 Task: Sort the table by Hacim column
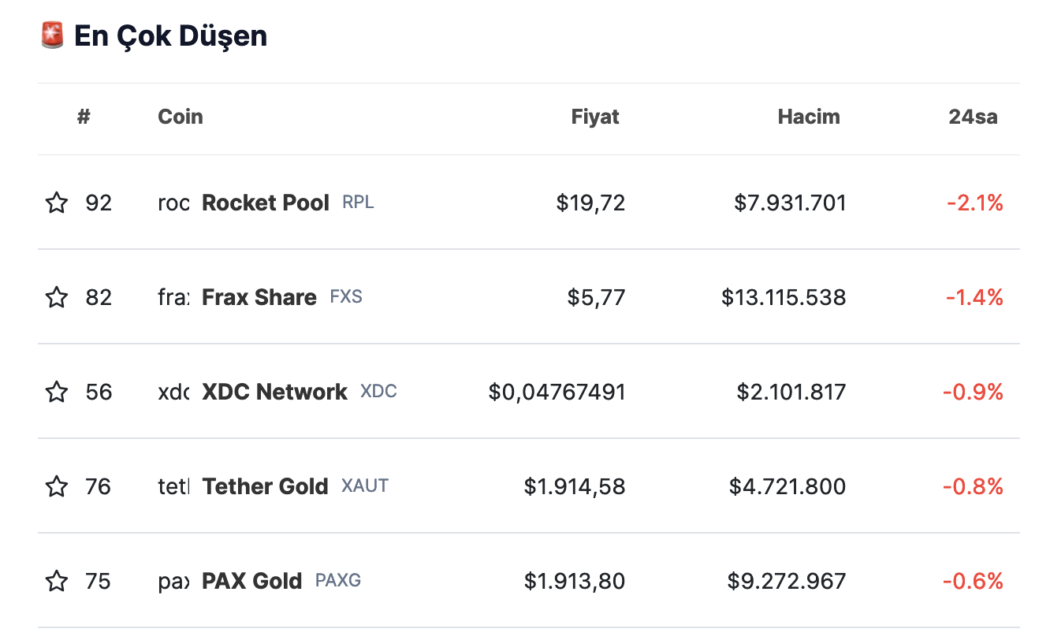[808, 116]
